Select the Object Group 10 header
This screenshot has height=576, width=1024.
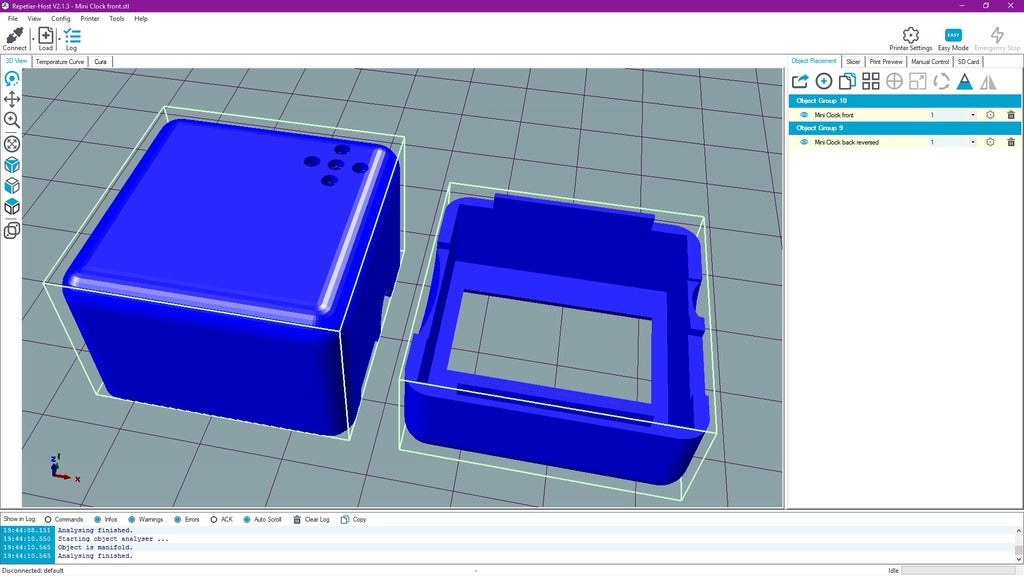[904, 101]
